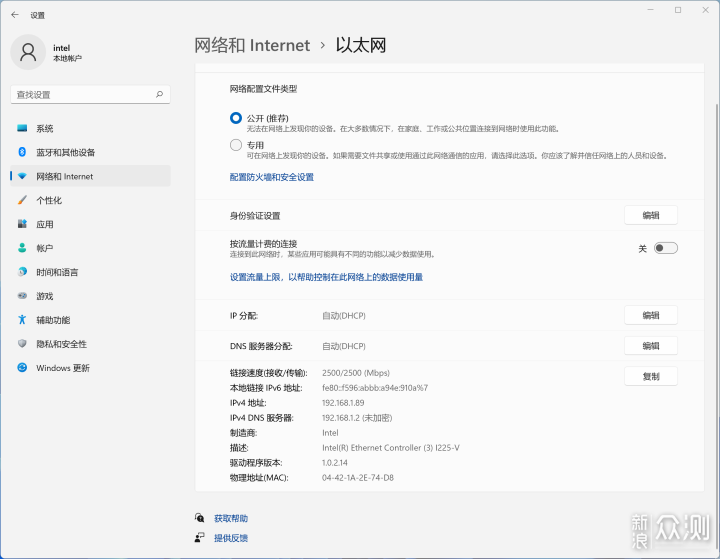Click the 网络和 Internet wifi icon
Screen dimensions: 720x559
tap(22, 176)
